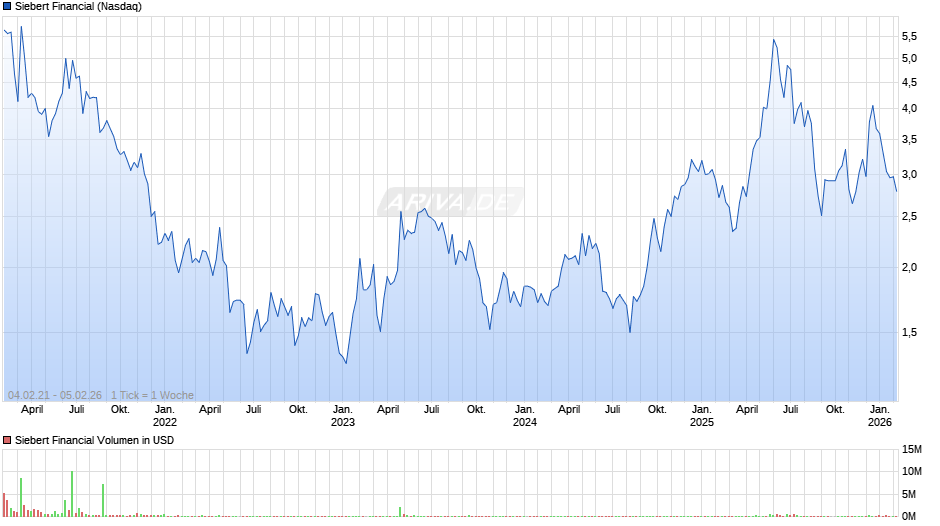940x526 pixels.
Task: Click the 5,5 price axis label
Action: 909,37
